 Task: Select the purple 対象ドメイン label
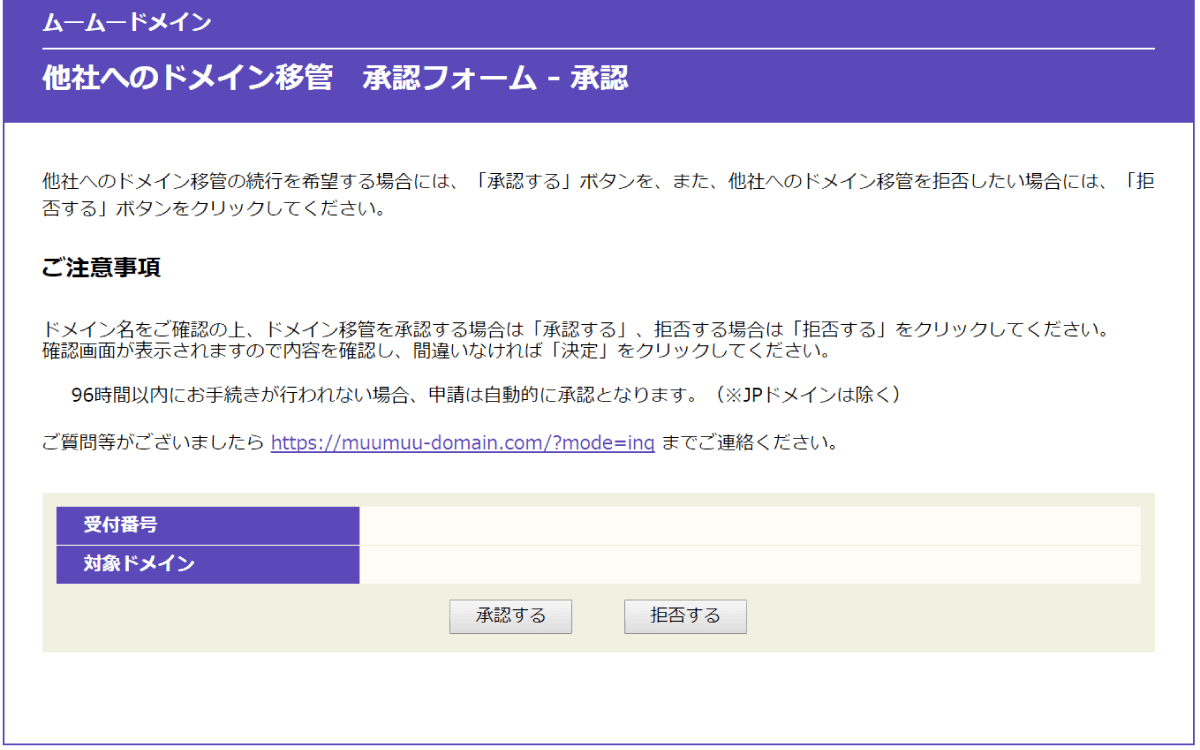click(207, 564)
